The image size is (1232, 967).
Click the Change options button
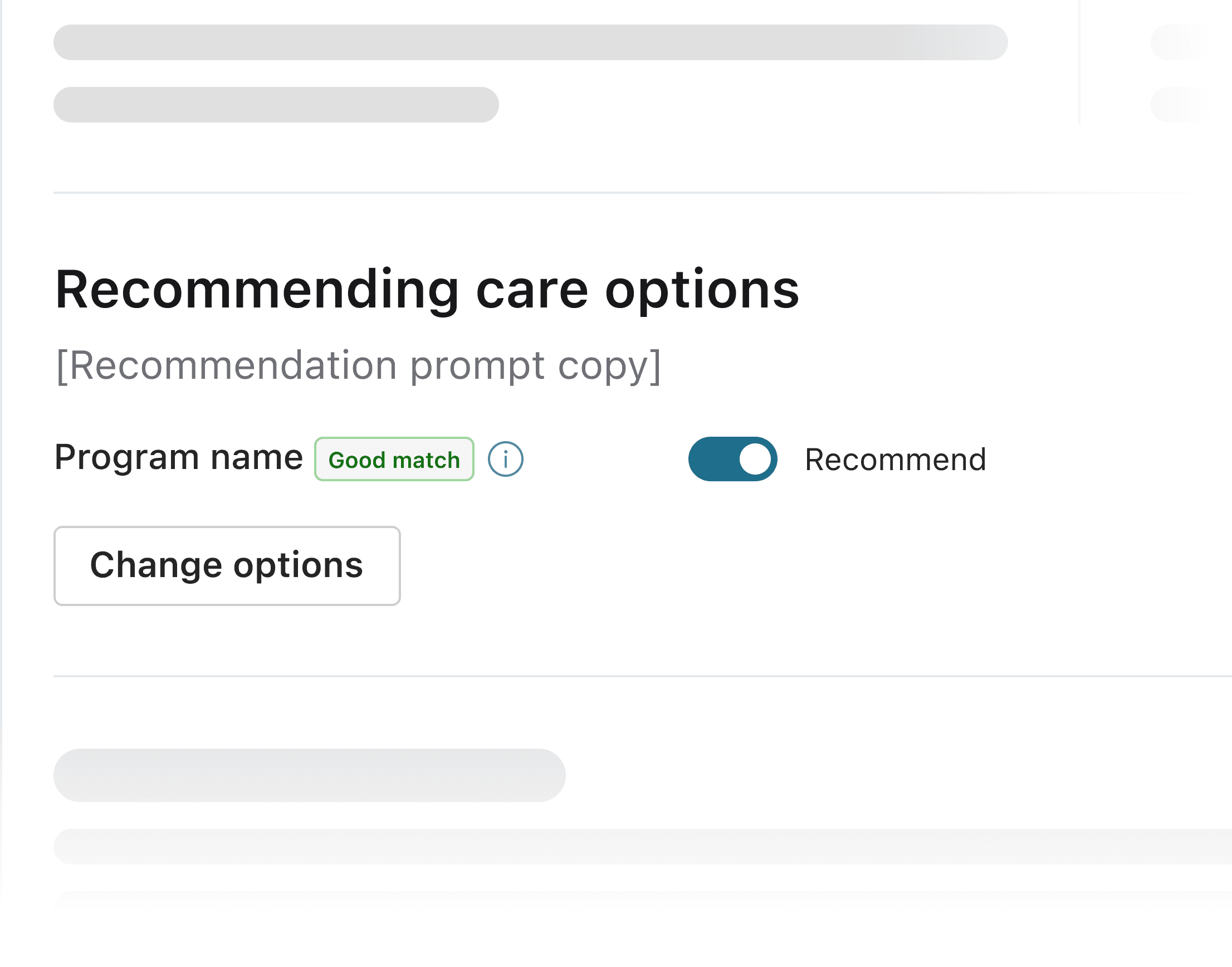click(x=227, y=565)
